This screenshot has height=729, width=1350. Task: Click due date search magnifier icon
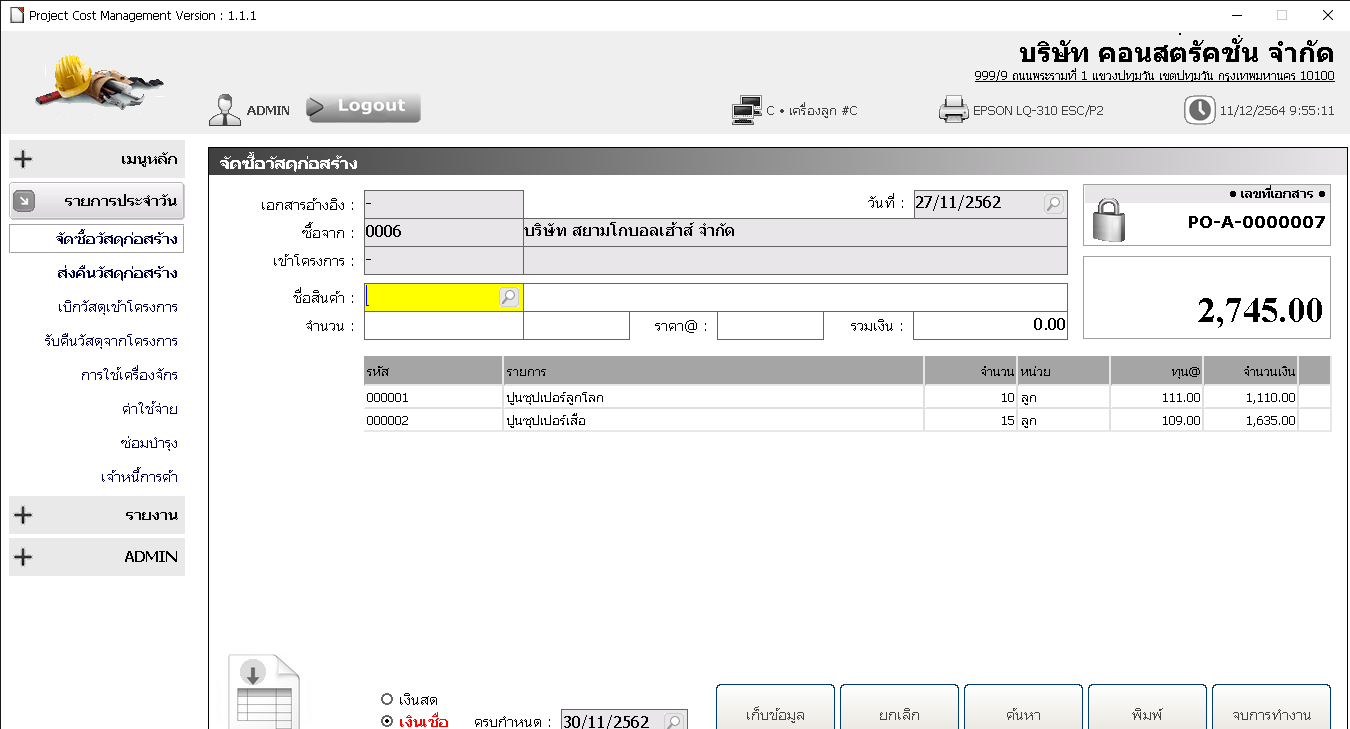click(674, 721)
